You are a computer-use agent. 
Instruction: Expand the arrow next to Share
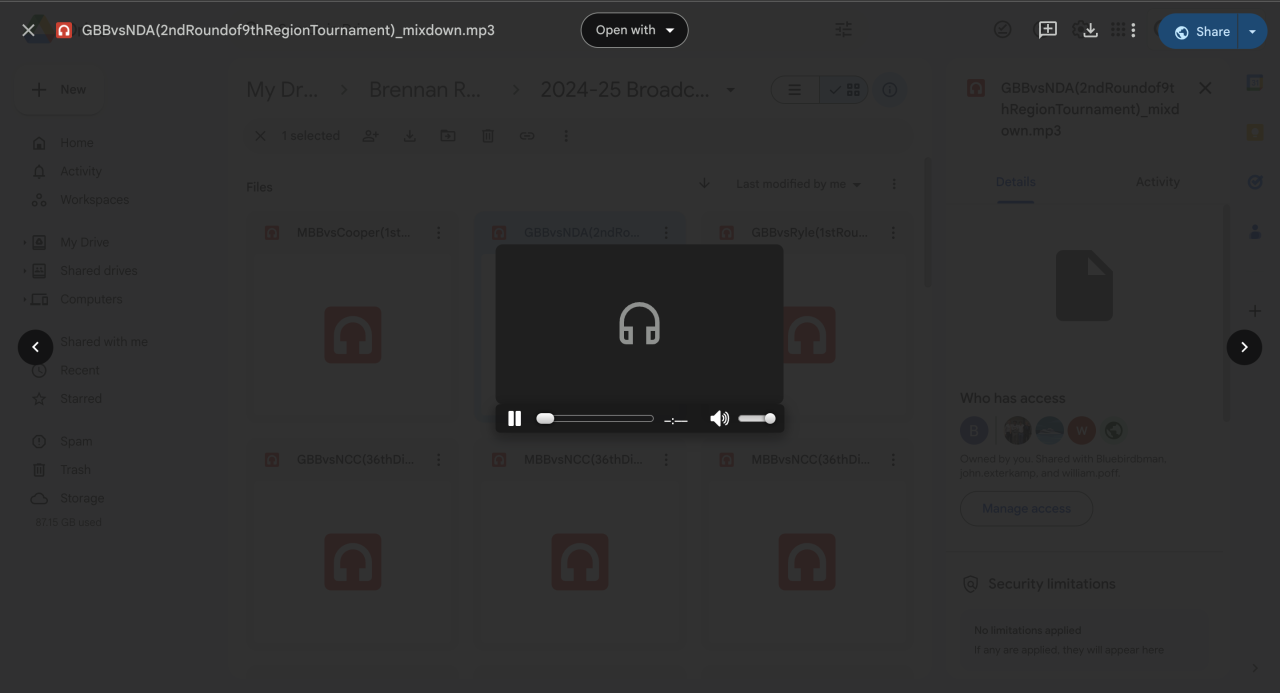point(1252,31)
